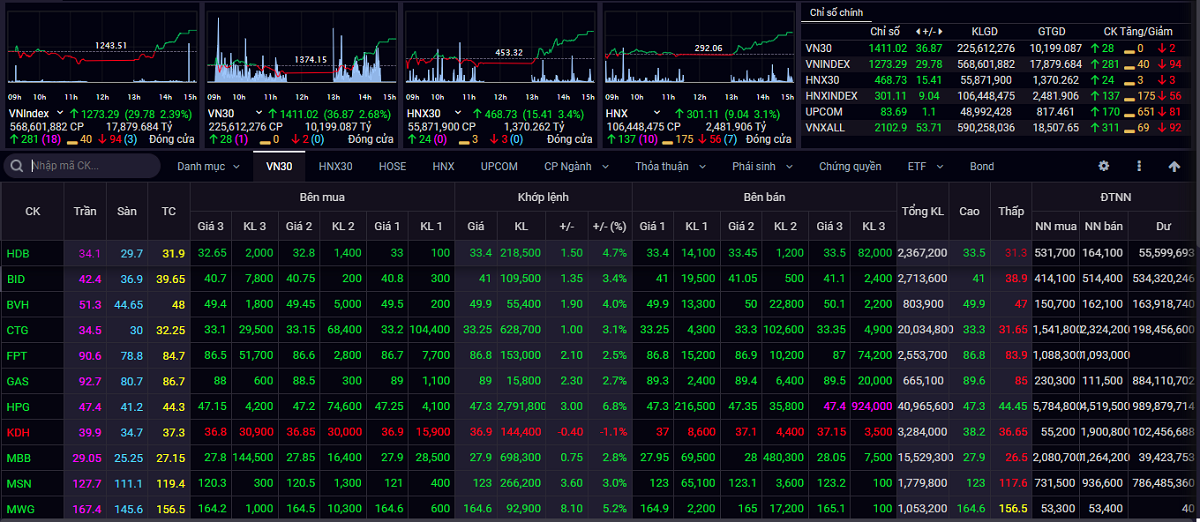Click the MWG ceiling price 167.4

[x=88, y=509]
